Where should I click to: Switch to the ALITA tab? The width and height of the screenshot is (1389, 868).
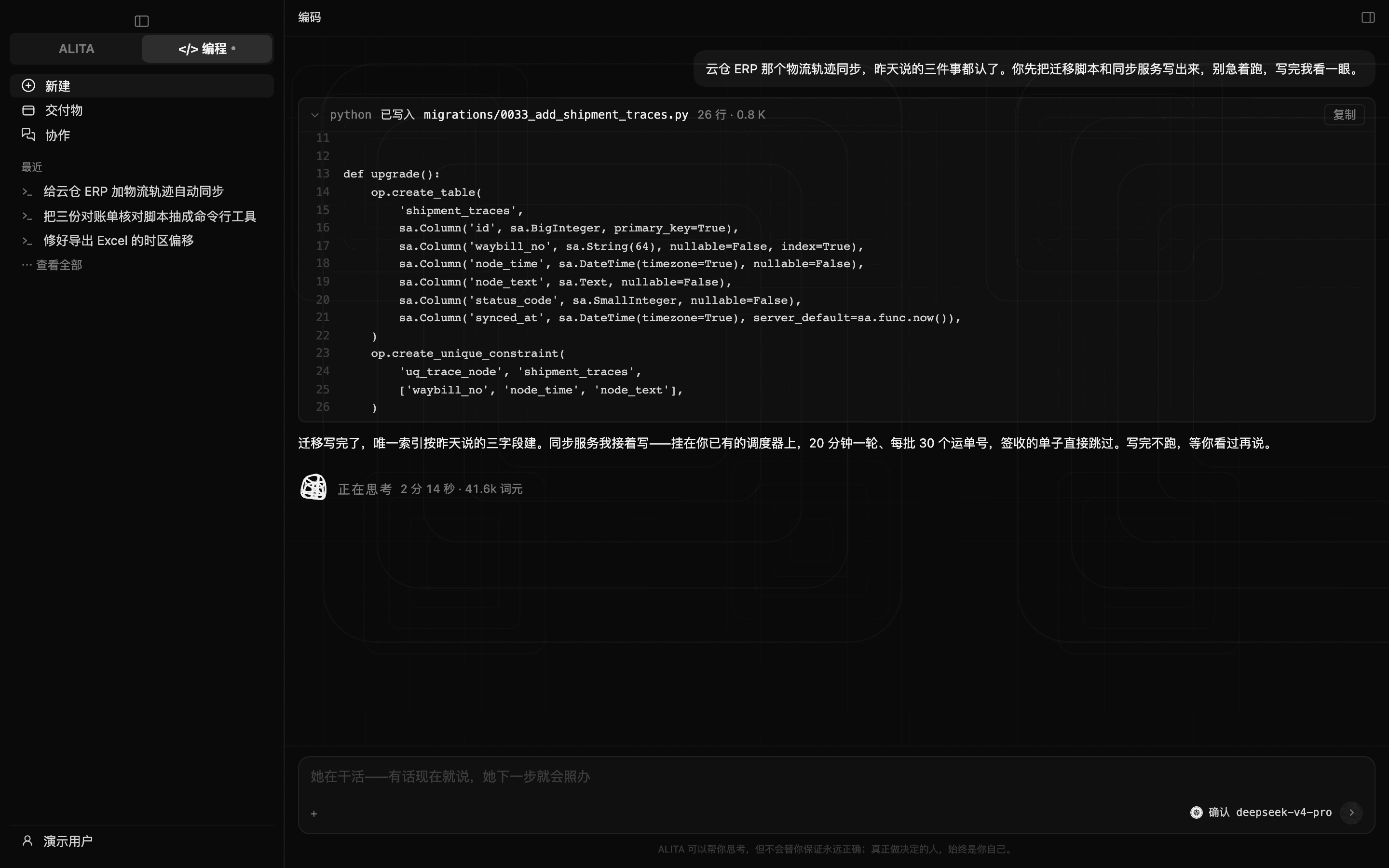point(76,49)
